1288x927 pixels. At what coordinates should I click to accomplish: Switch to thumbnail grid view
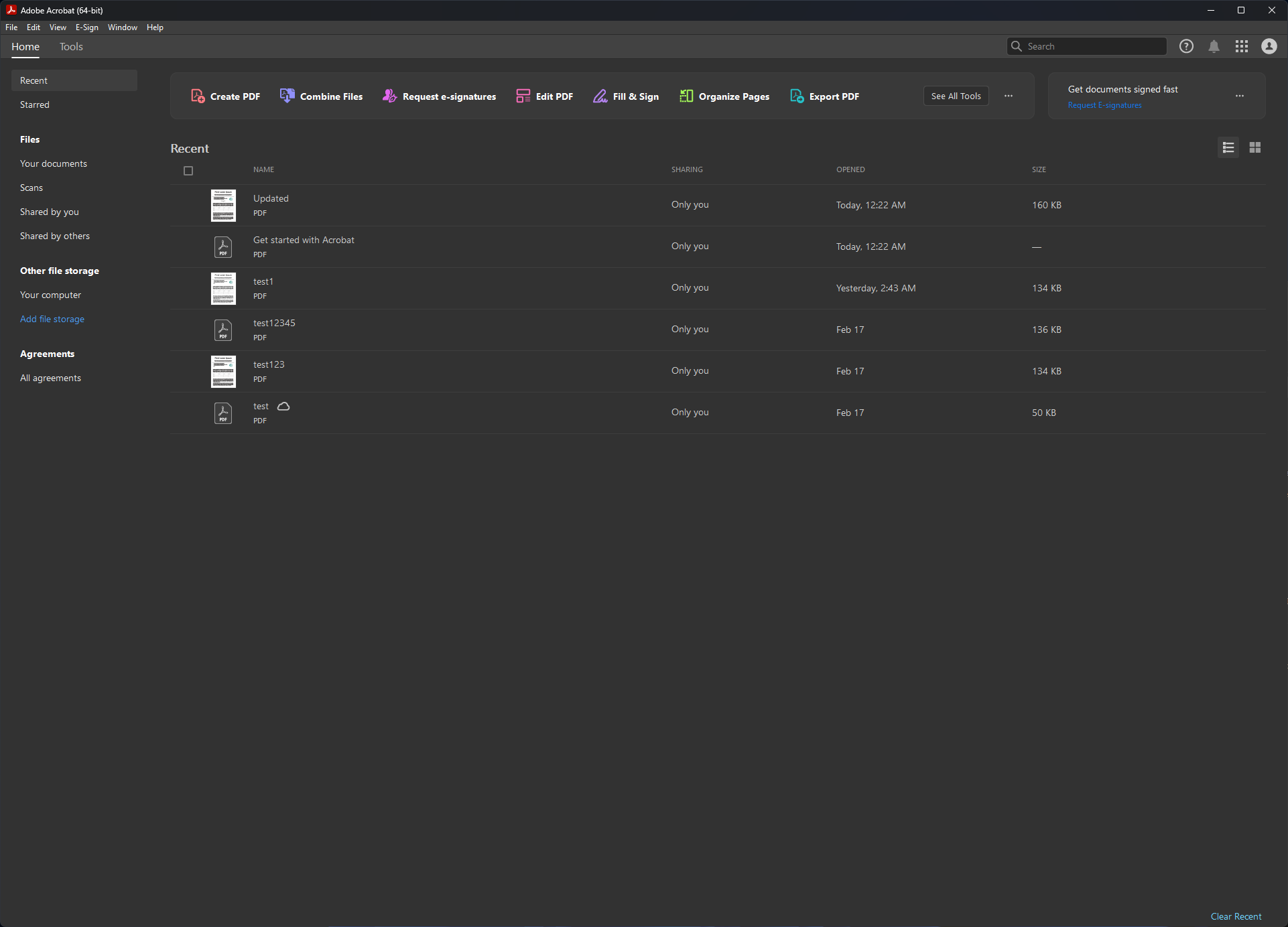(1255, 147)
